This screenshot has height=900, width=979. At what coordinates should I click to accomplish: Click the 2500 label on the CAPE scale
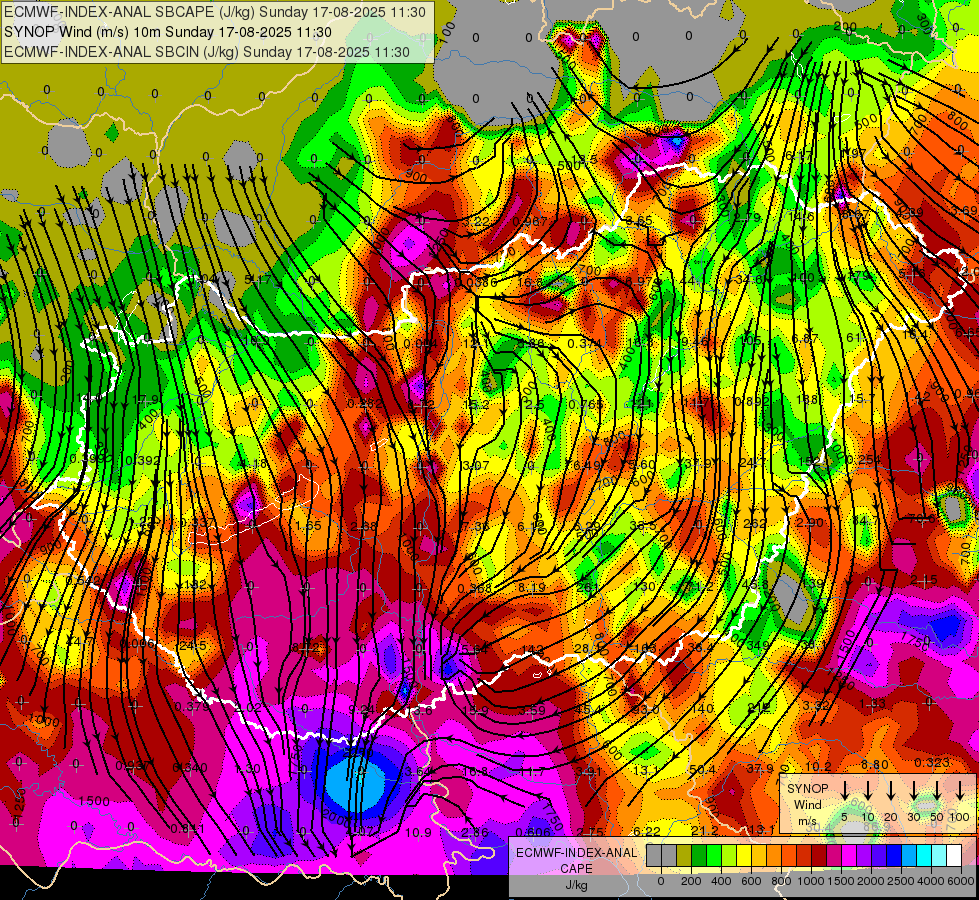pos(900,881)
